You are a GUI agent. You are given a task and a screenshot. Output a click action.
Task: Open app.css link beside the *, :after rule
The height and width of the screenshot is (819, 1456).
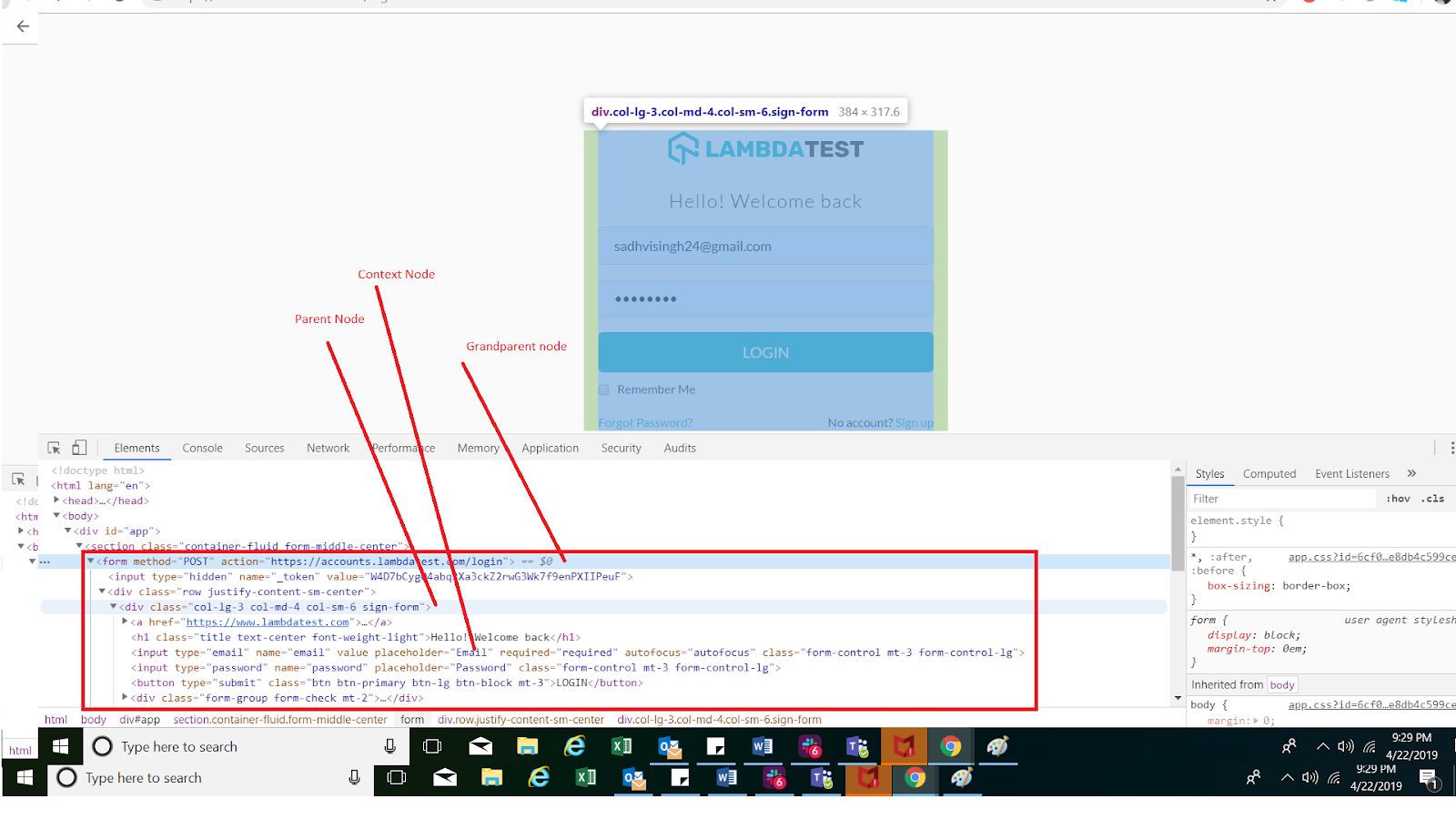[x=1371, y=557]
